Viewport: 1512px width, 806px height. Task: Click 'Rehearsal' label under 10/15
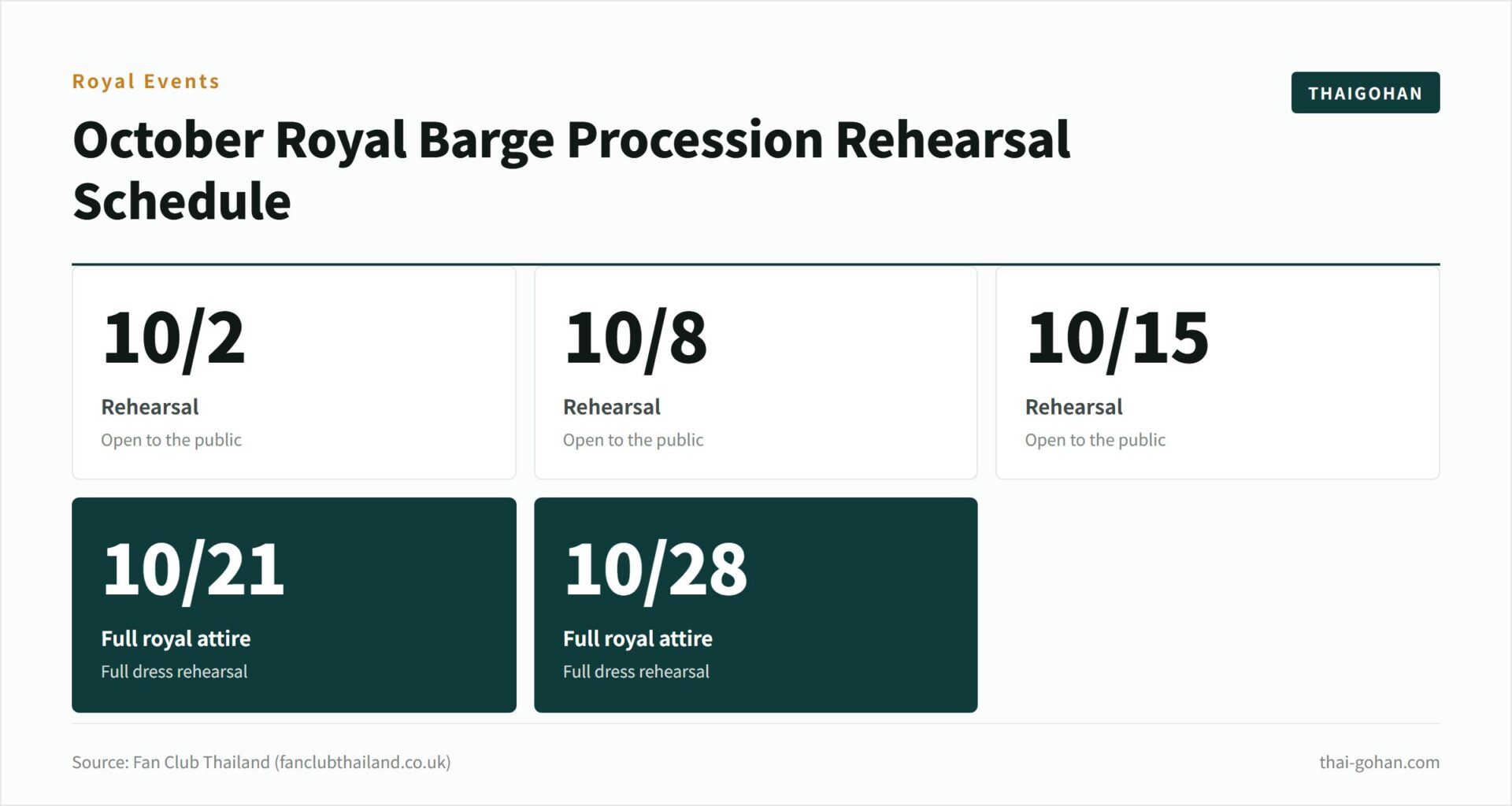tap(1073, 407)
